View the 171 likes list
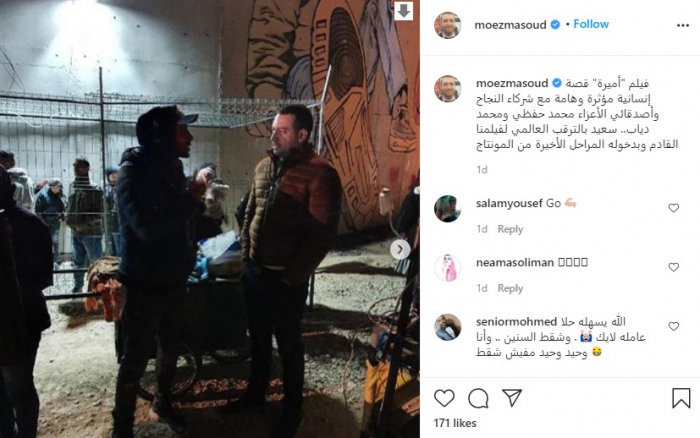Viewport: 700px width, 438px height. coord(455,423)
